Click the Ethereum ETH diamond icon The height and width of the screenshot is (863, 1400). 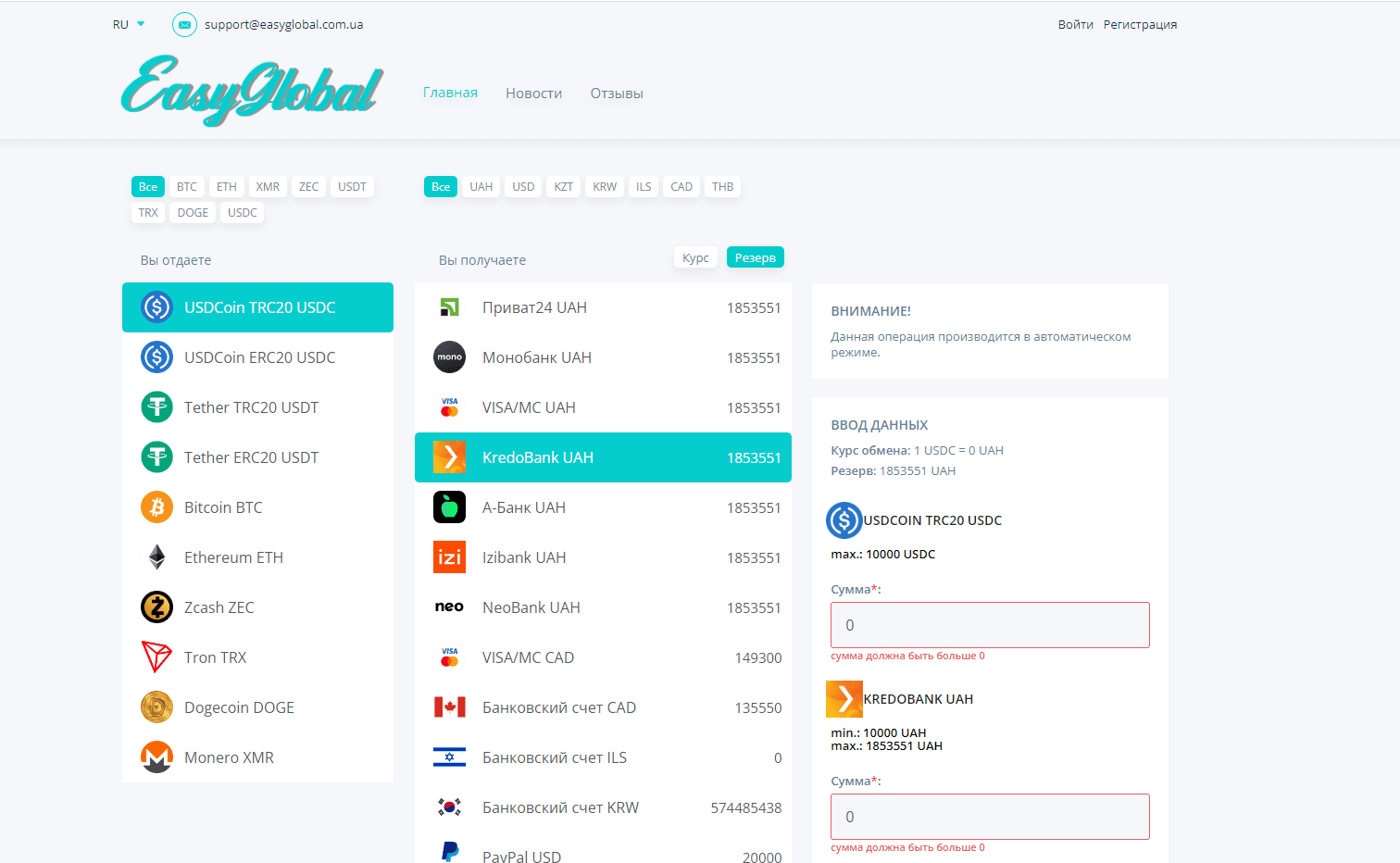156,557
